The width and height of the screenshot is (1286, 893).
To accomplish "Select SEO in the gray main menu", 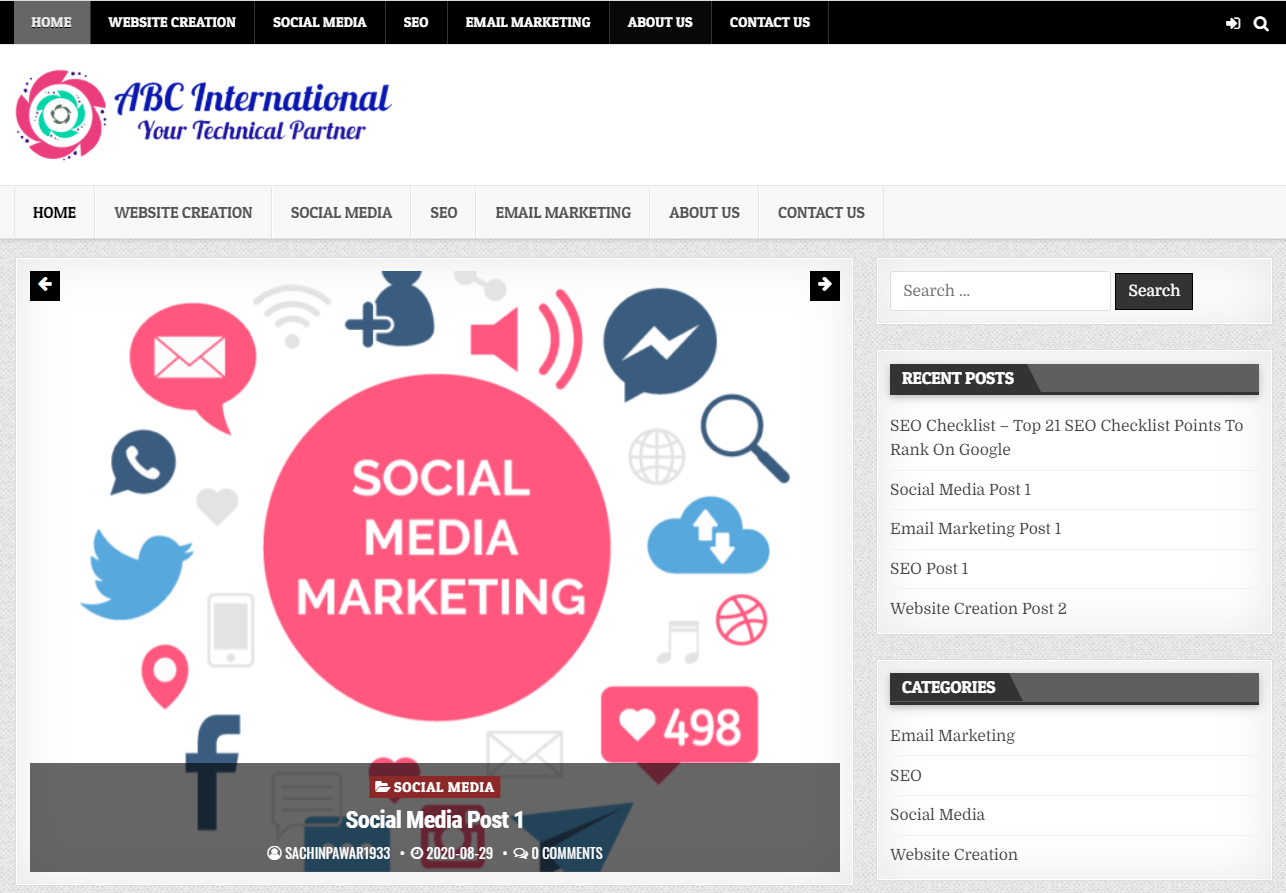I will [x=444, y=212].
